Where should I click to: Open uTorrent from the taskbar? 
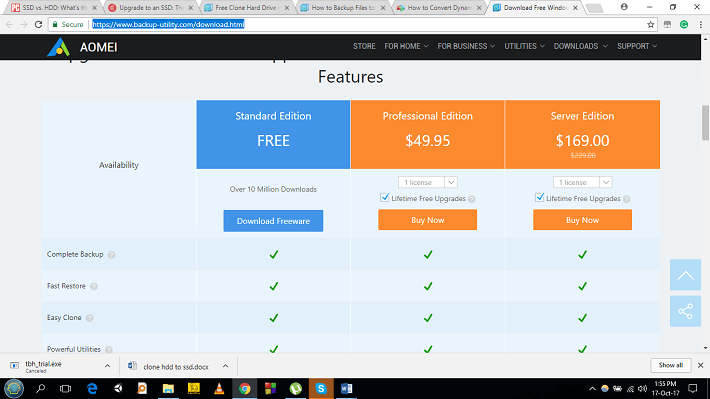[296, 389]
